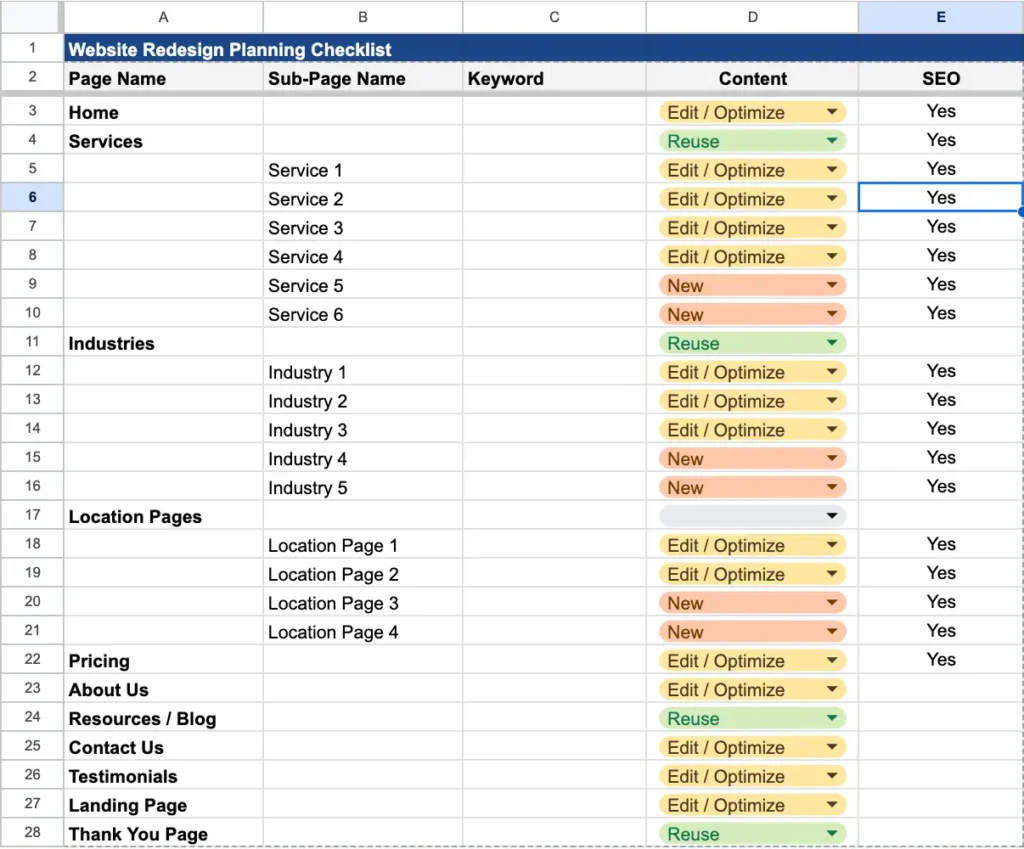Click the empty Keyword cell beside Home

point(554,112)
